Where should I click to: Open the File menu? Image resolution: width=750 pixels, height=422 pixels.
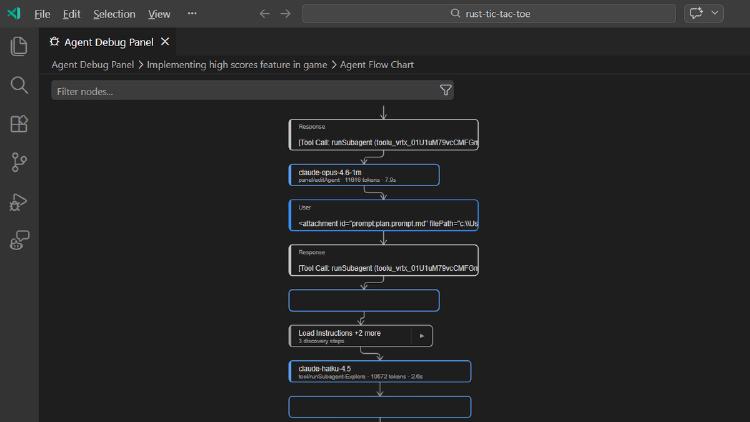tap(42, 14)
